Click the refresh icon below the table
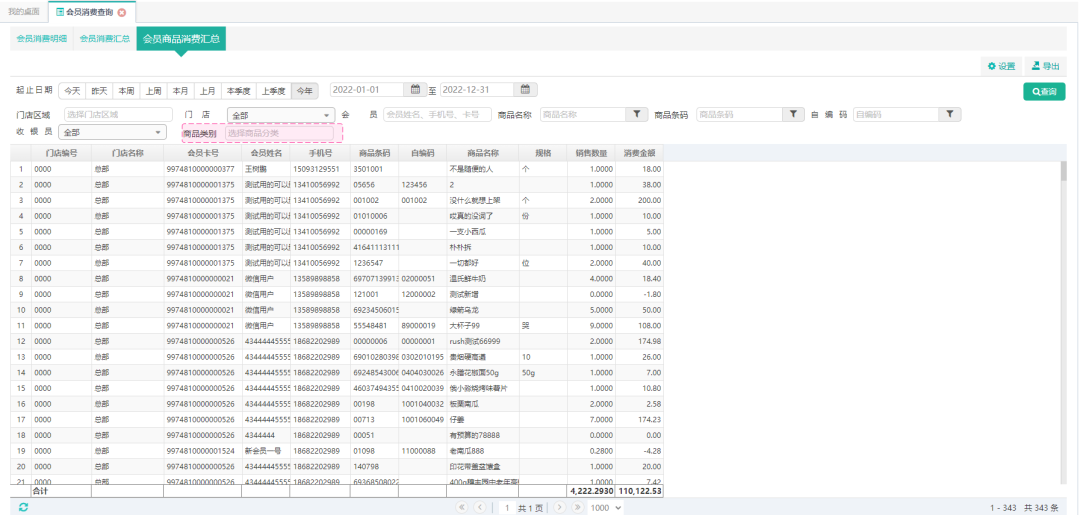 tap(23, 508)
